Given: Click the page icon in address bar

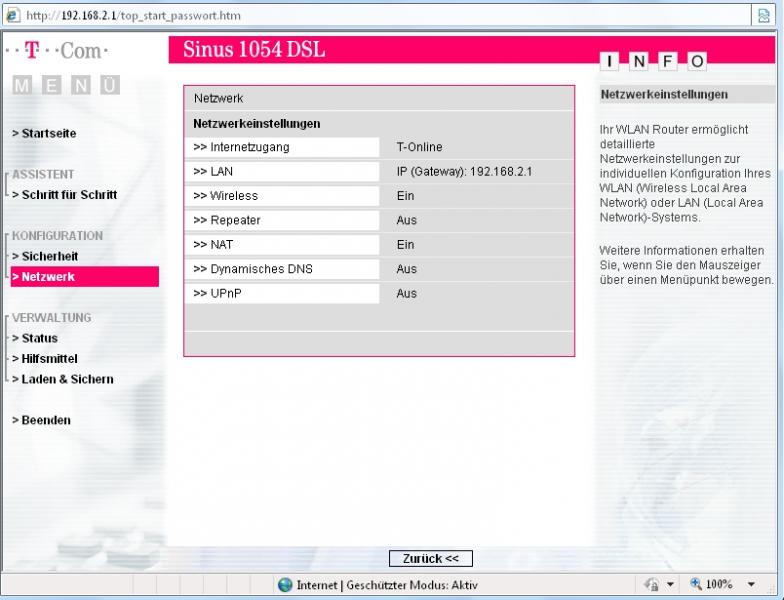Looking at the screenshot, I should (x=12, y=15).
